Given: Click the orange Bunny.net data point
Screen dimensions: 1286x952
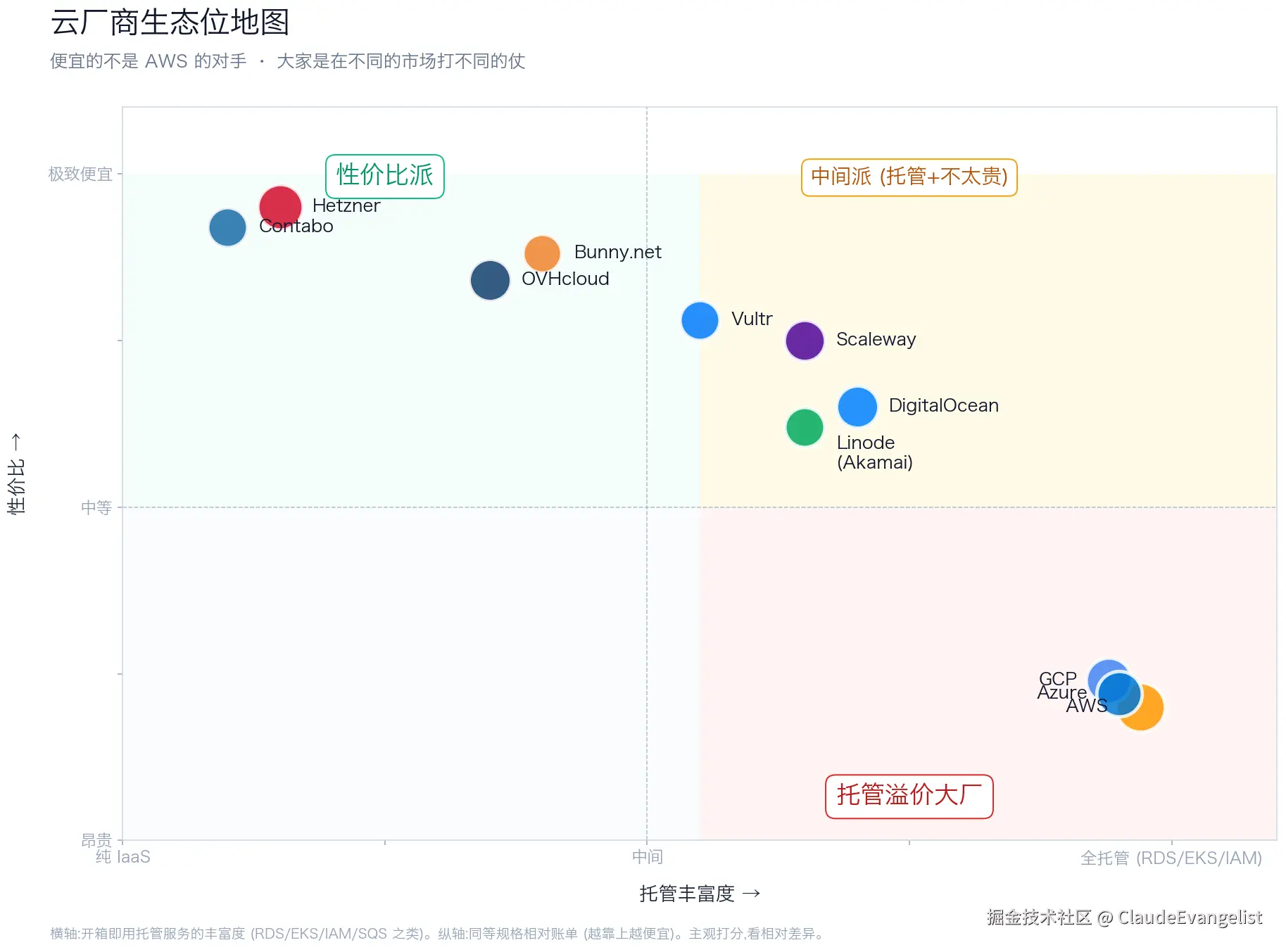Looking at the screenshot, I should tap(542, 253).
